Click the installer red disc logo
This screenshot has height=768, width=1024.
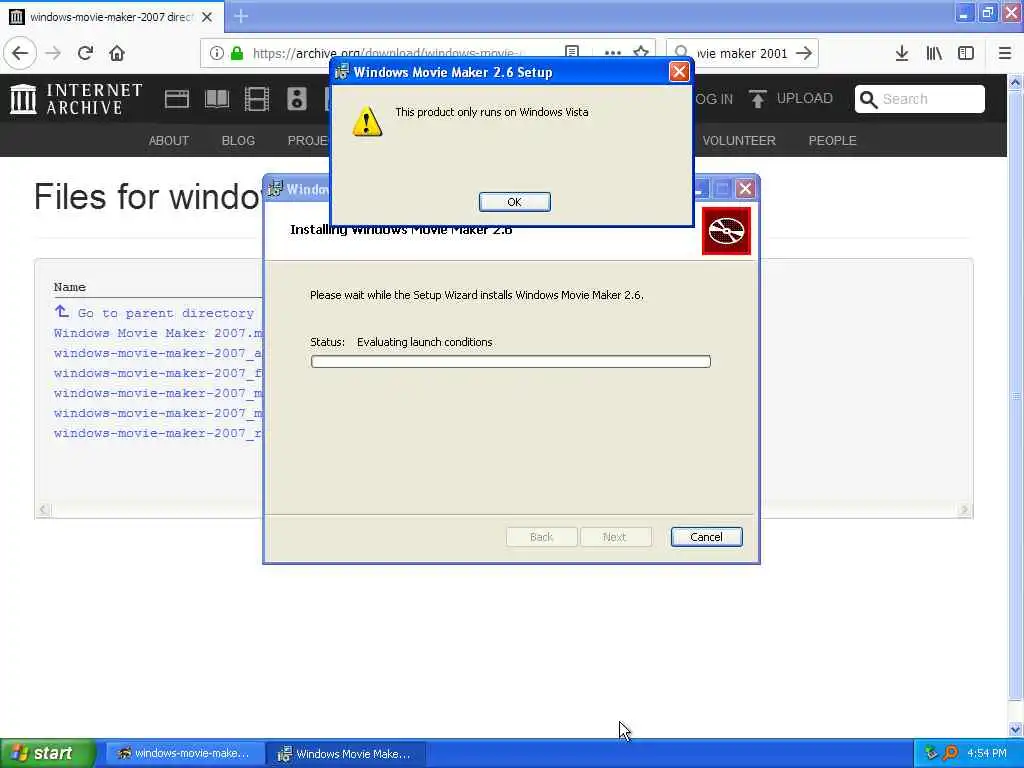[x=726, y=231]
